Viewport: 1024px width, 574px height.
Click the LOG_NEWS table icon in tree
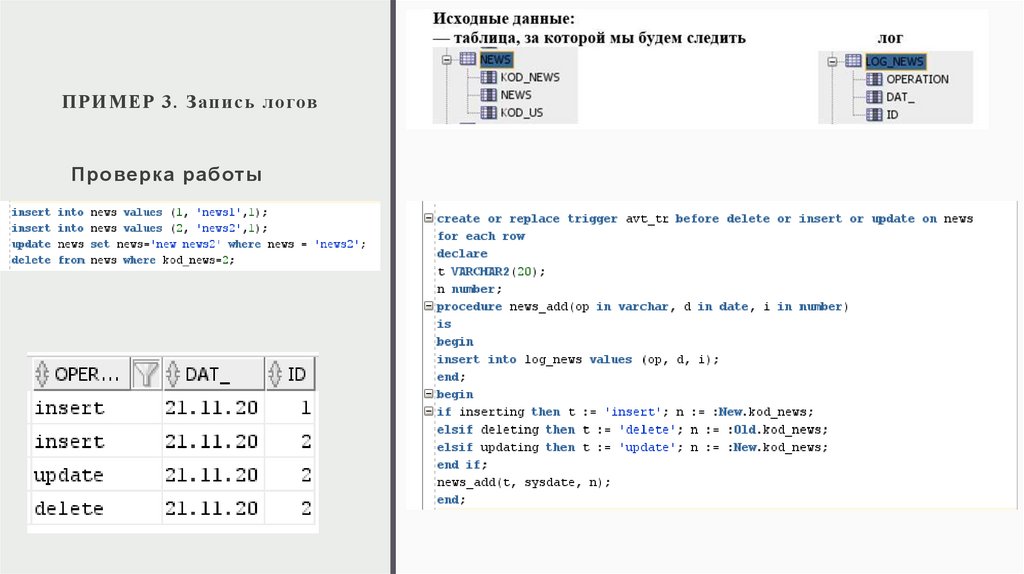pyautogui.click(x=853, y=61)
